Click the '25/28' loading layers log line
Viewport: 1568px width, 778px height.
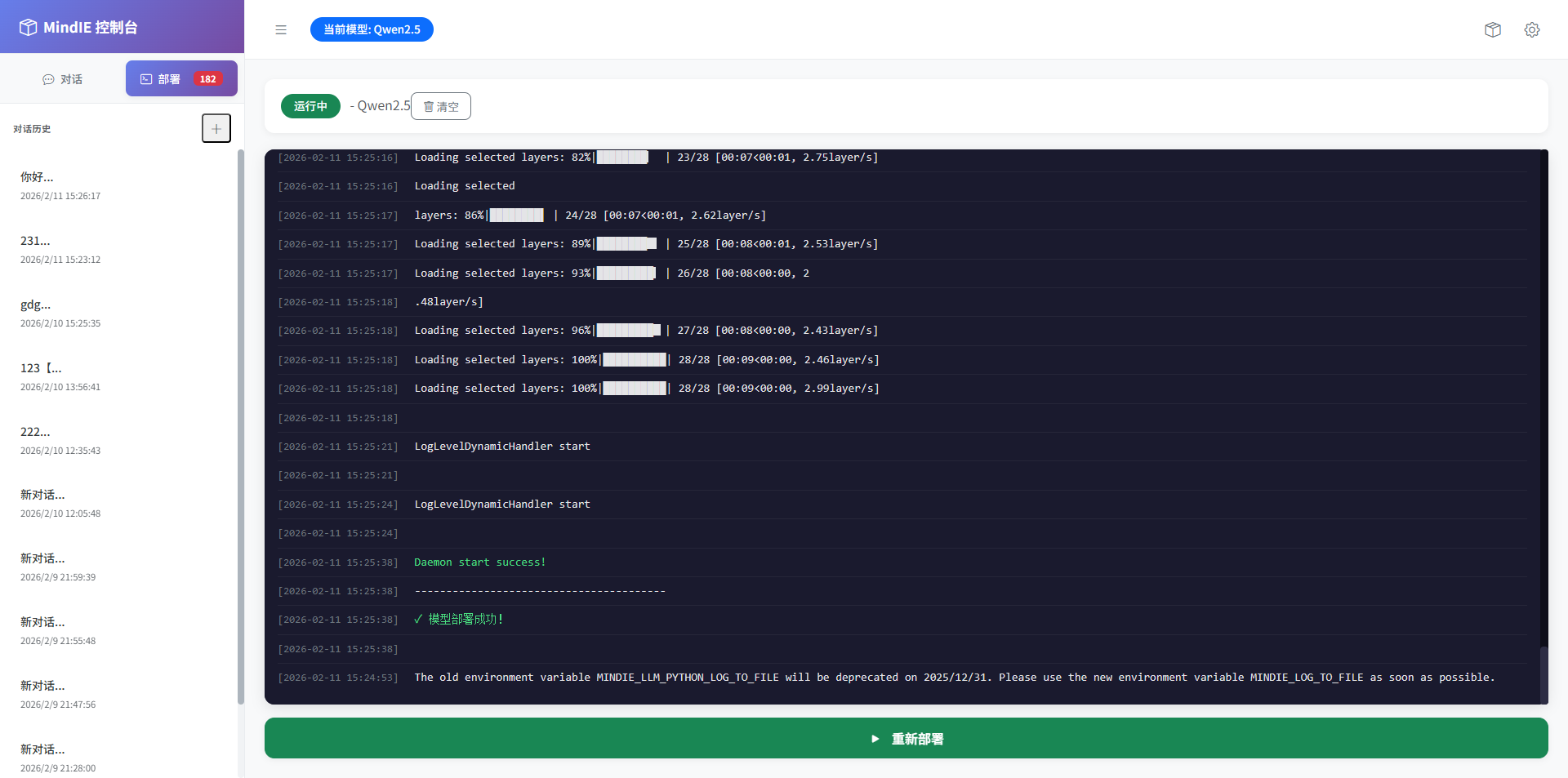pyautogui.click(x=902, y=244)
